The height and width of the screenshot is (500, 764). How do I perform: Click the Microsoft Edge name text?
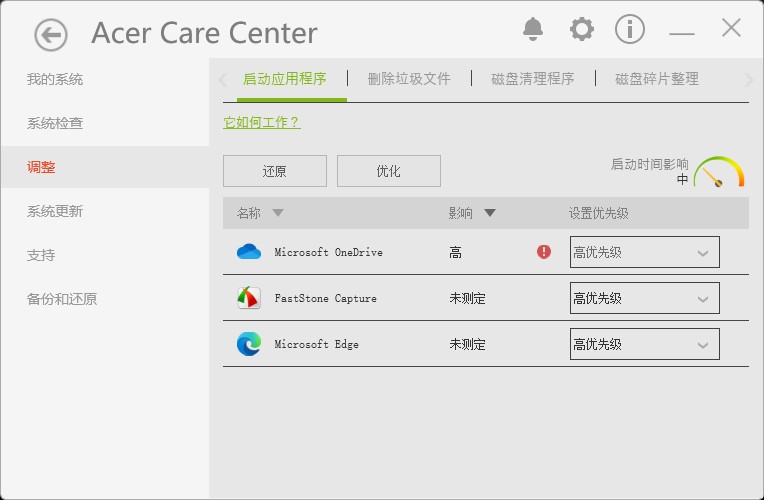click(317, 344)
